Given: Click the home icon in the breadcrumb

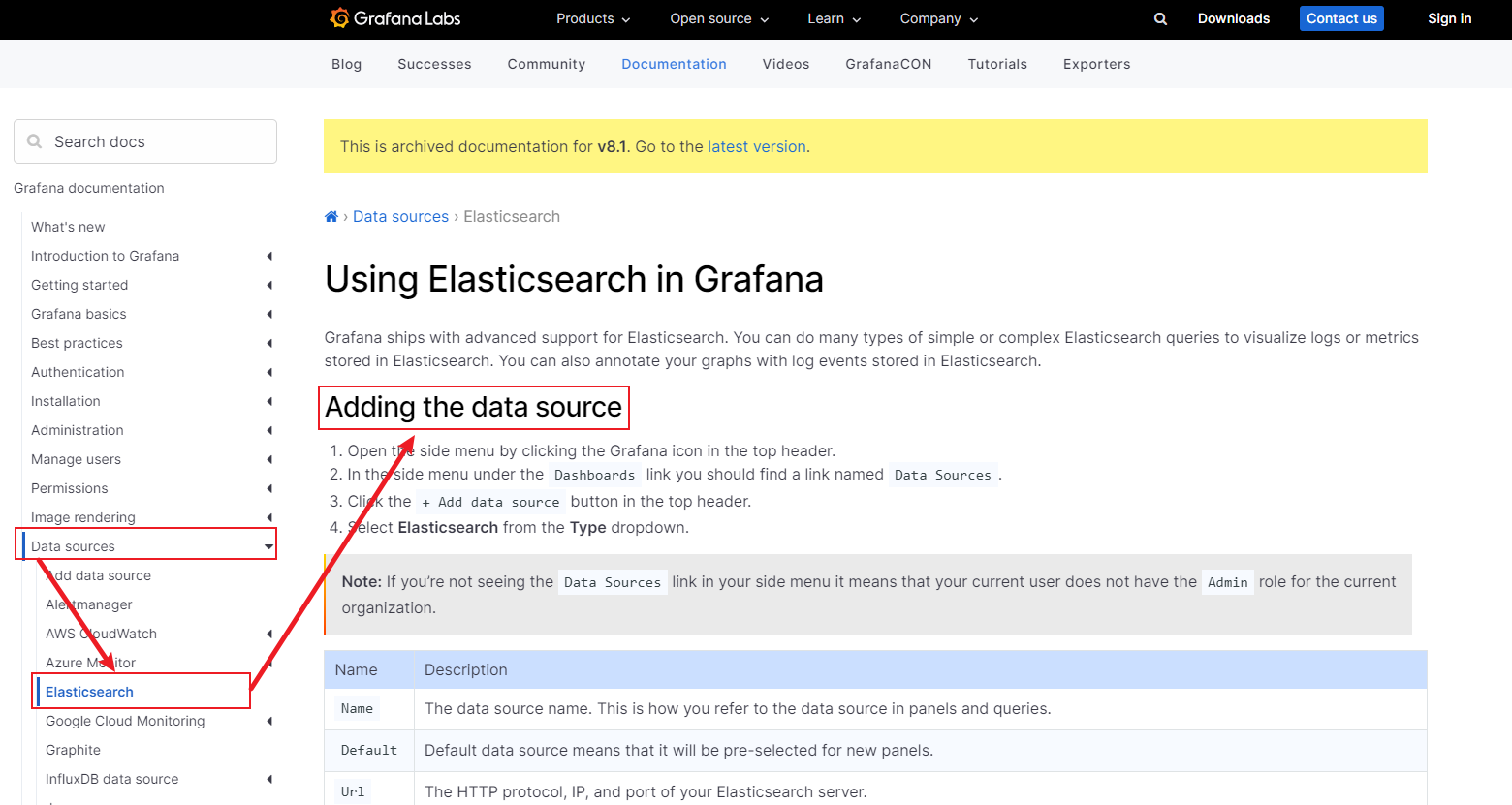Looking at the screenshot, I should coord(331,216).
